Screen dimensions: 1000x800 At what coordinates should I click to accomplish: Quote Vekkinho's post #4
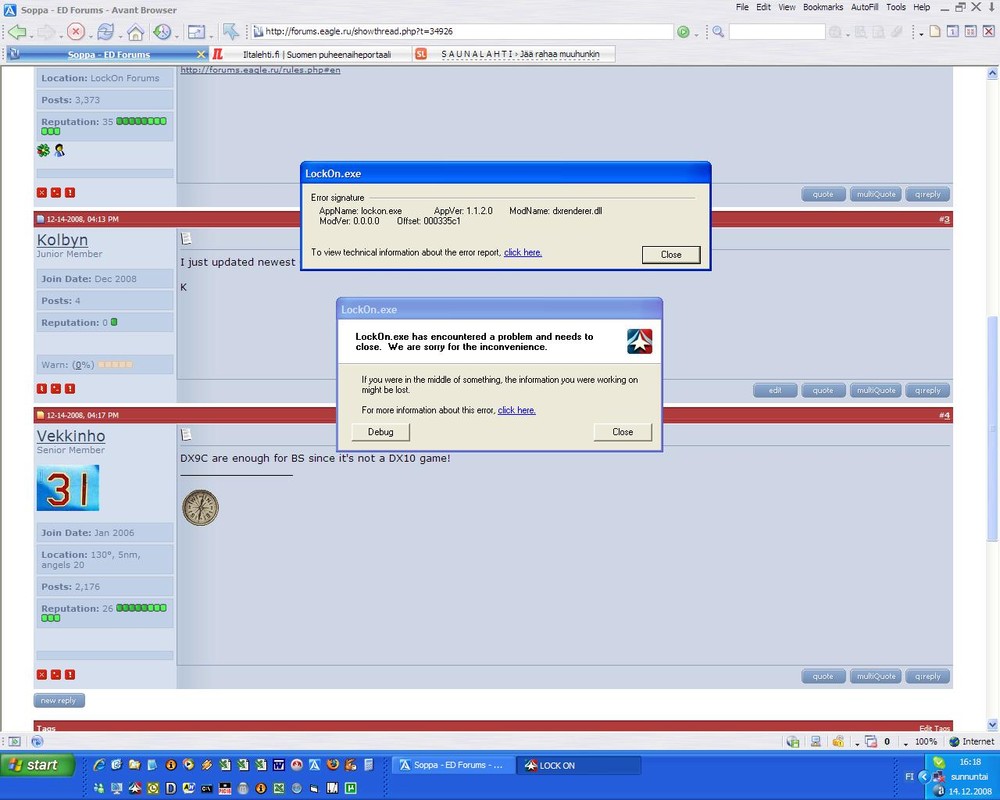coord(823,676)
